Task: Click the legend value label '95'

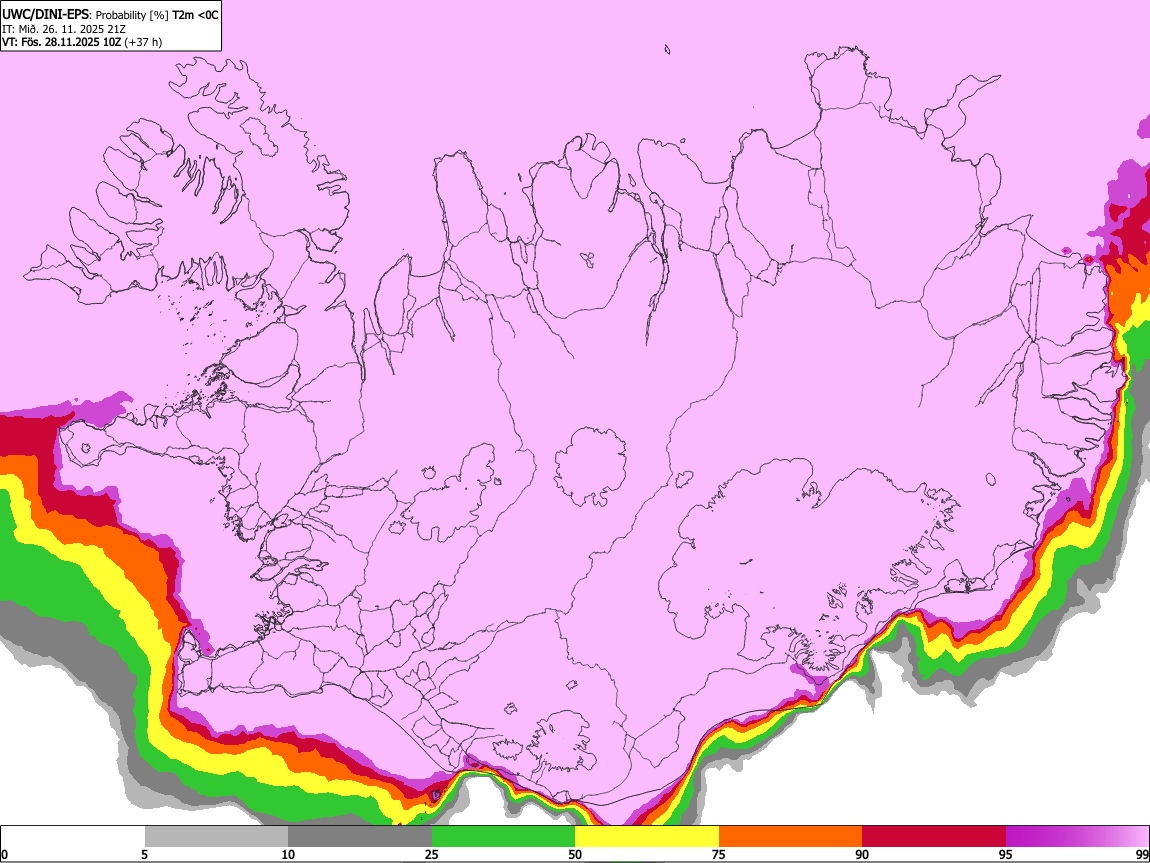Action: (1006, 854)
